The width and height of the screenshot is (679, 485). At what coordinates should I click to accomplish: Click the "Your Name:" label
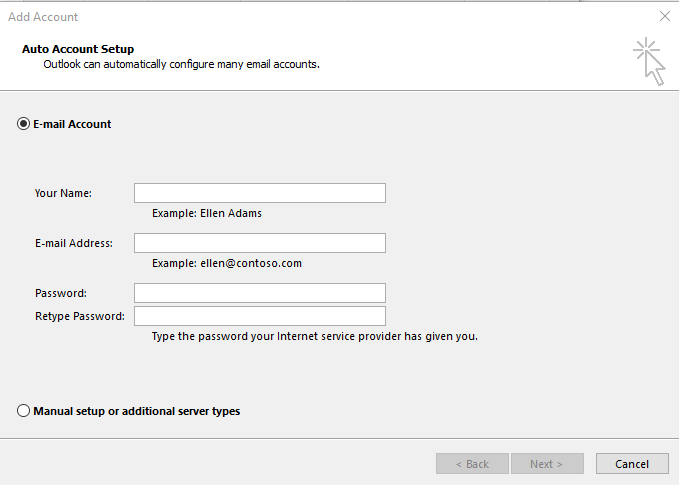(63, 193)
